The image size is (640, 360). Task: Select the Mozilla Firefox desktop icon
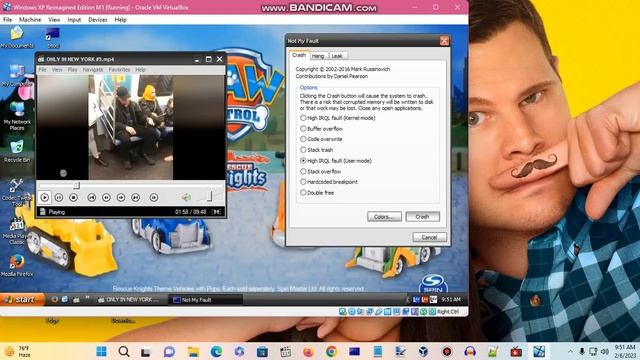pos(17,266)
